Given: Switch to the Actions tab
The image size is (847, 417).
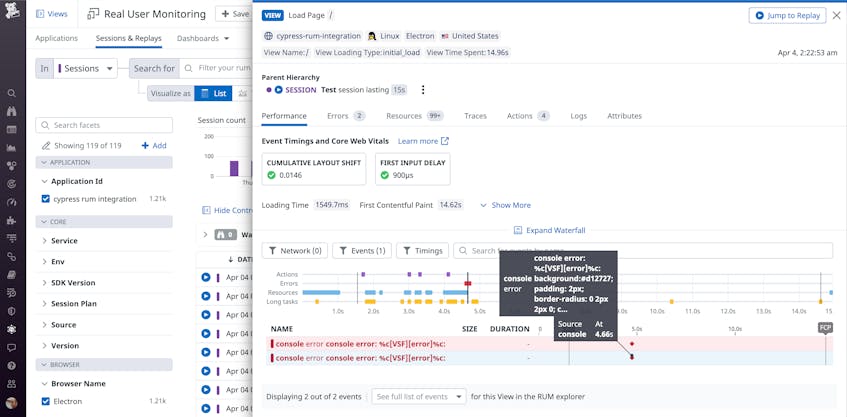Looking at the screenshot, I should coord(528,116).
